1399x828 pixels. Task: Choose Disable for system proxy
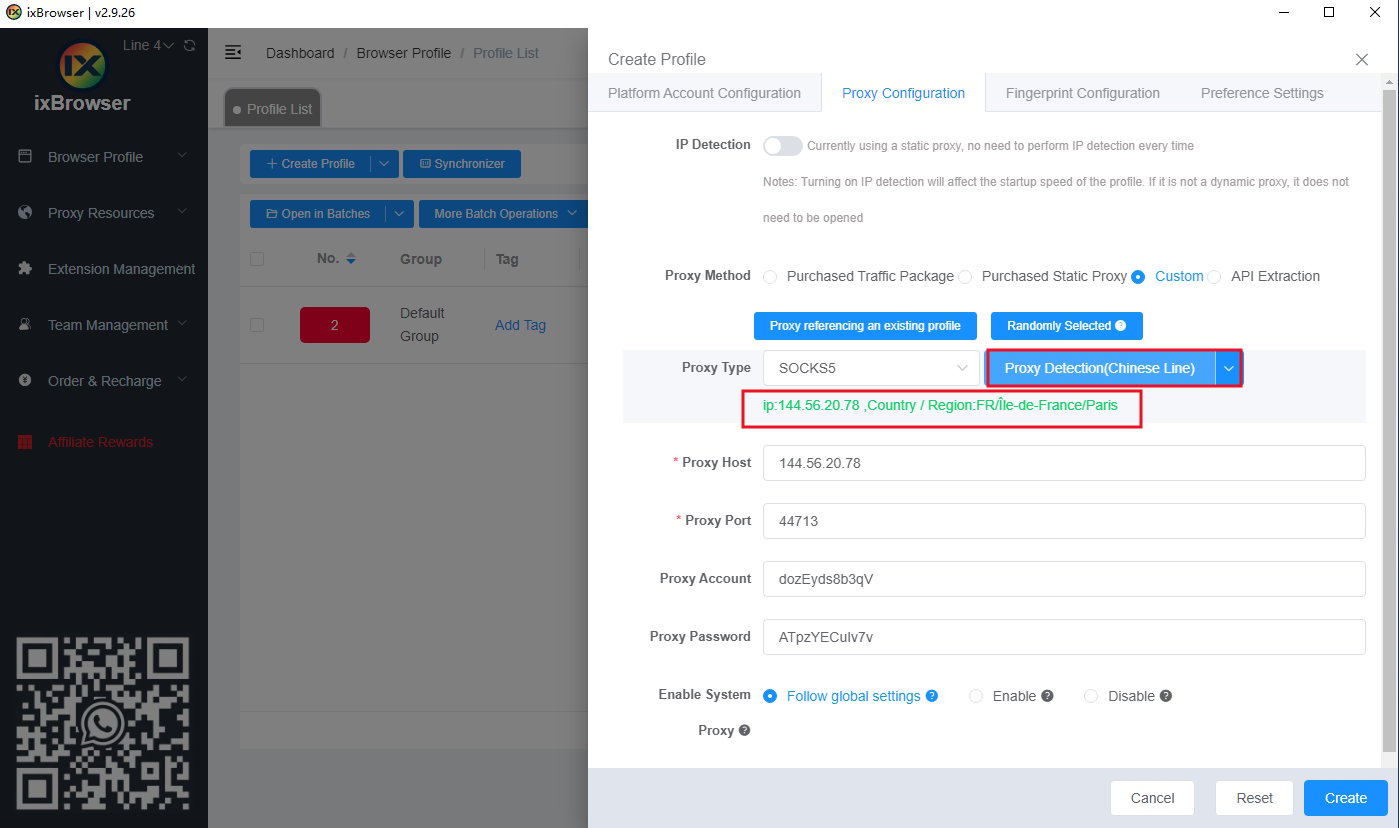click(1091, 696)
